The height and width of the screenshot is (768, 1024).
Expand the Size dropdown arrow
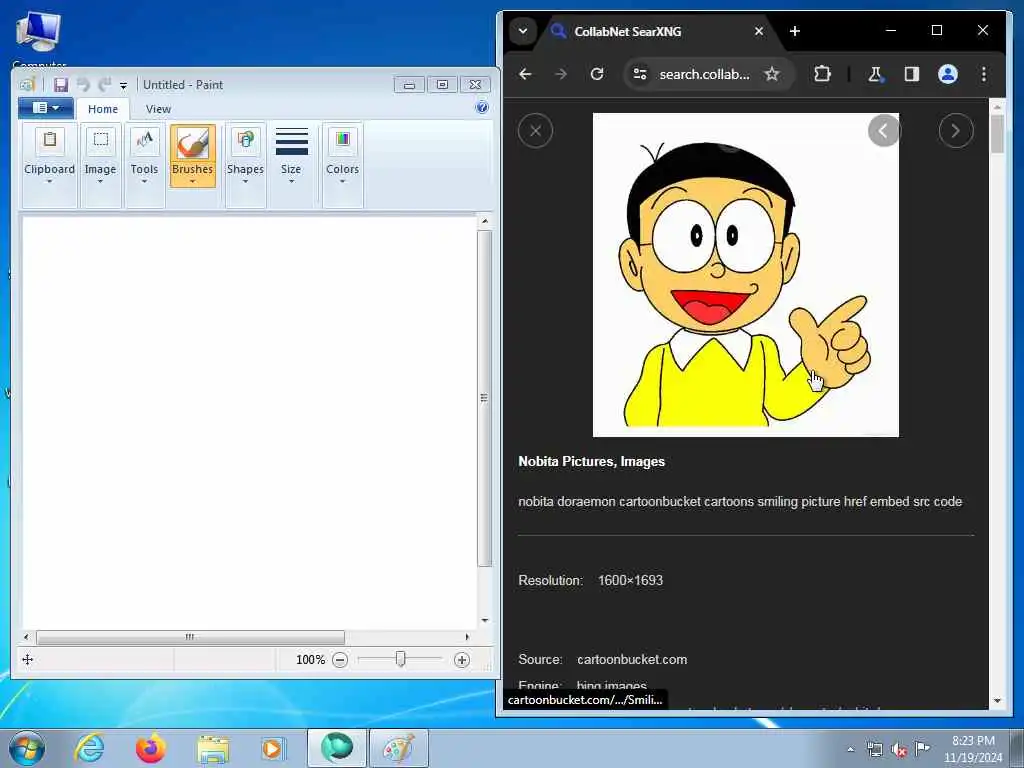click(291, 182)
